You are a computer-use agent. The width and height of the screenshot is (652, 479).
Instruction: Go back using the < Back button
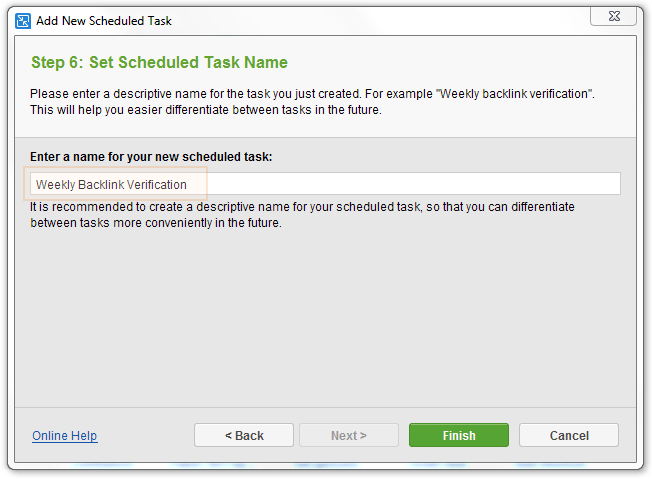coord(244,435)
